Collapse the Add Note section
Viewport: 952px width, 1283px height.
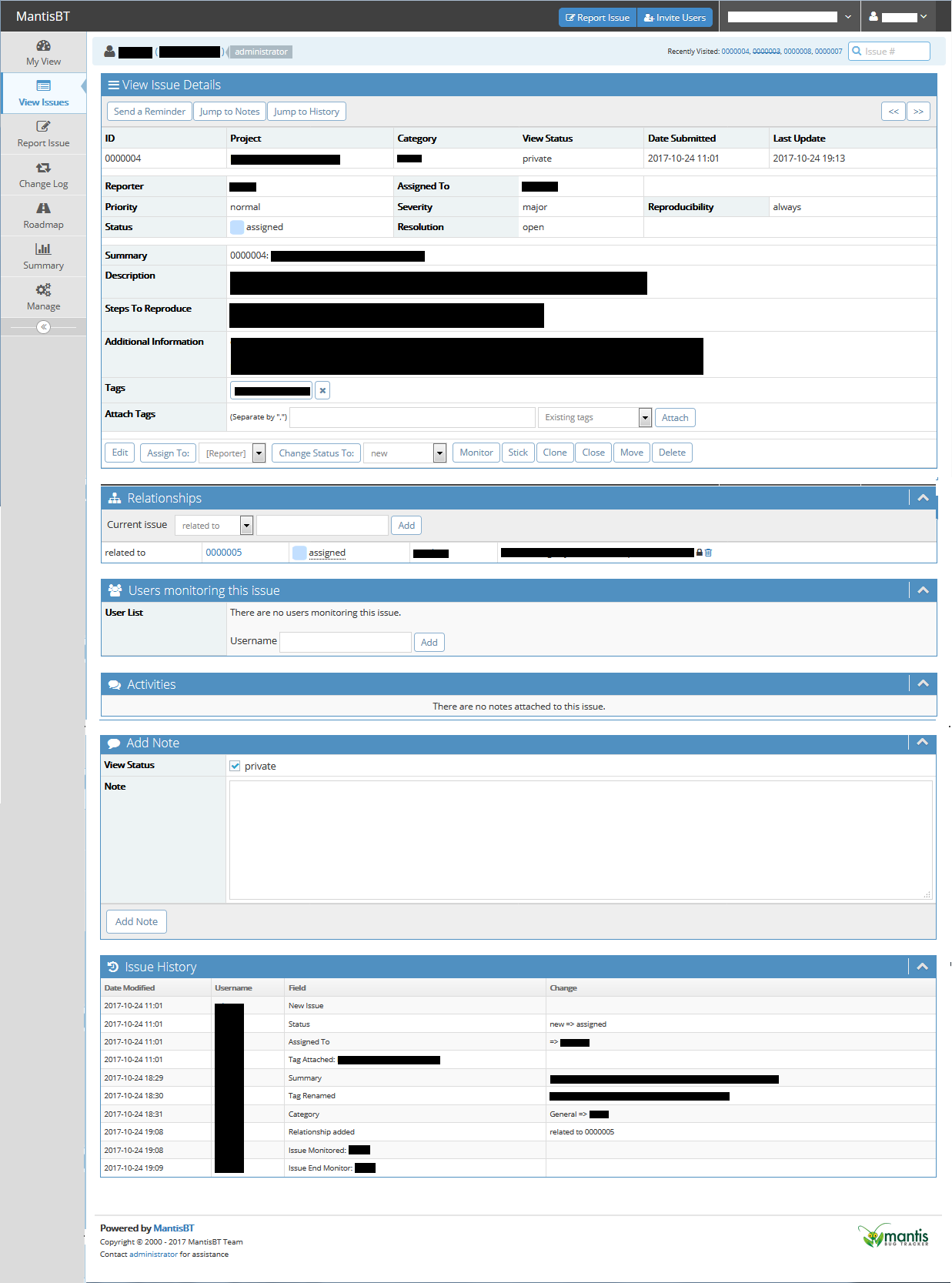click(923, 742)
